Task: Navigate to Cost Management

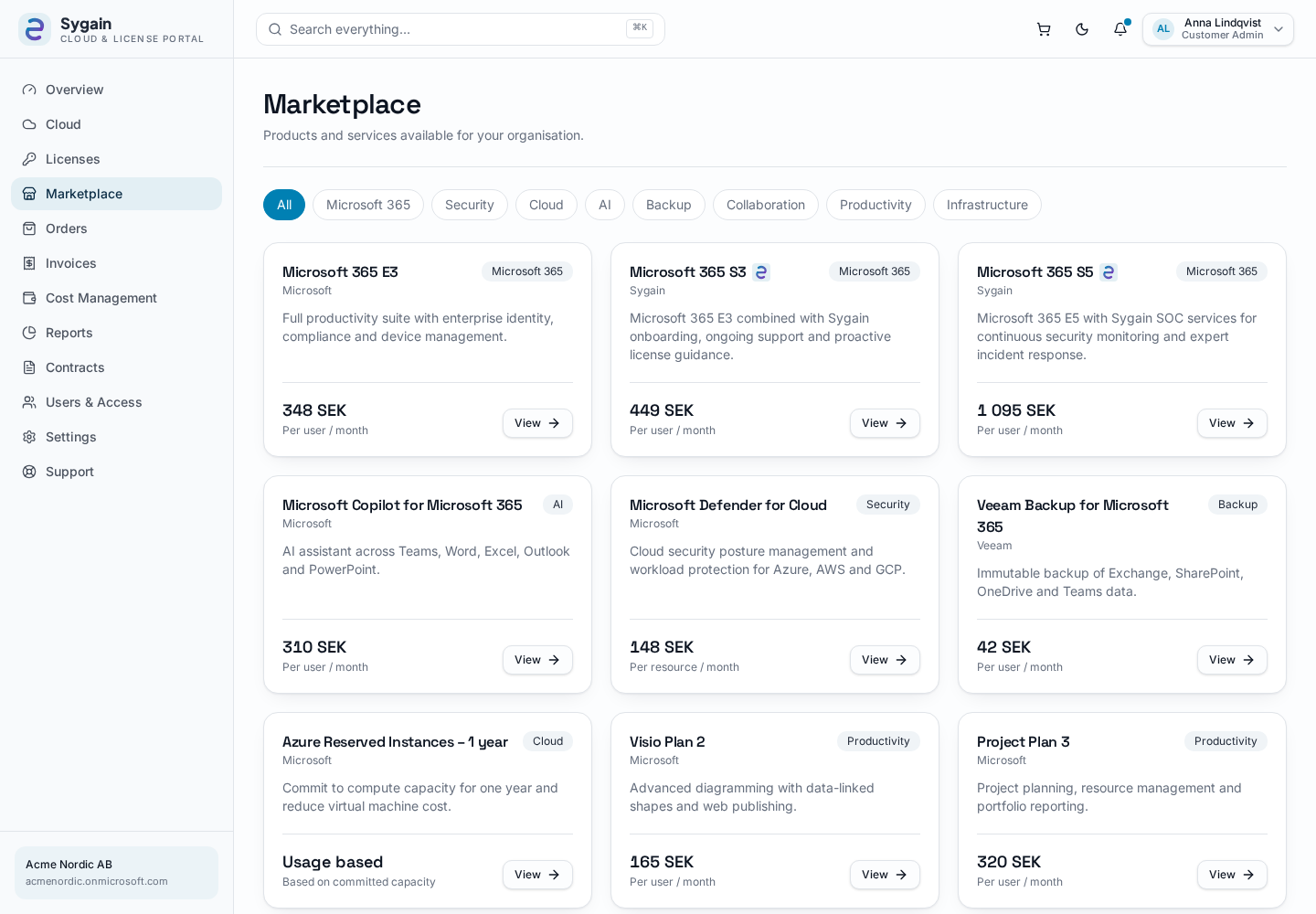Action: pos(116,298)
